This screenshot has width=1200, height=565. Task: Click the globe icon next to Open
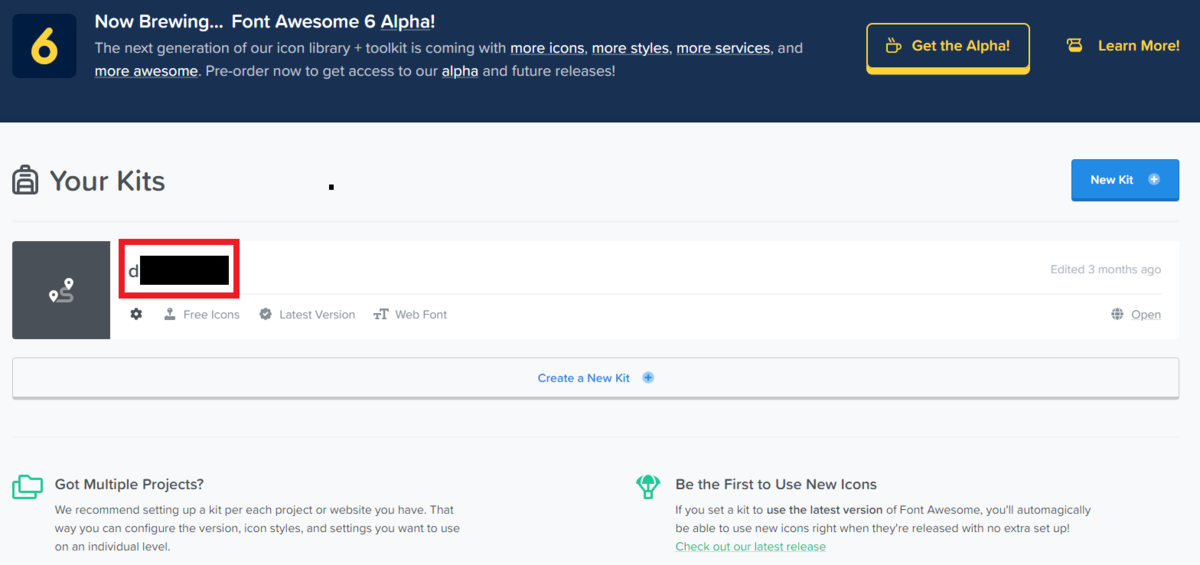coord(1117,314)
